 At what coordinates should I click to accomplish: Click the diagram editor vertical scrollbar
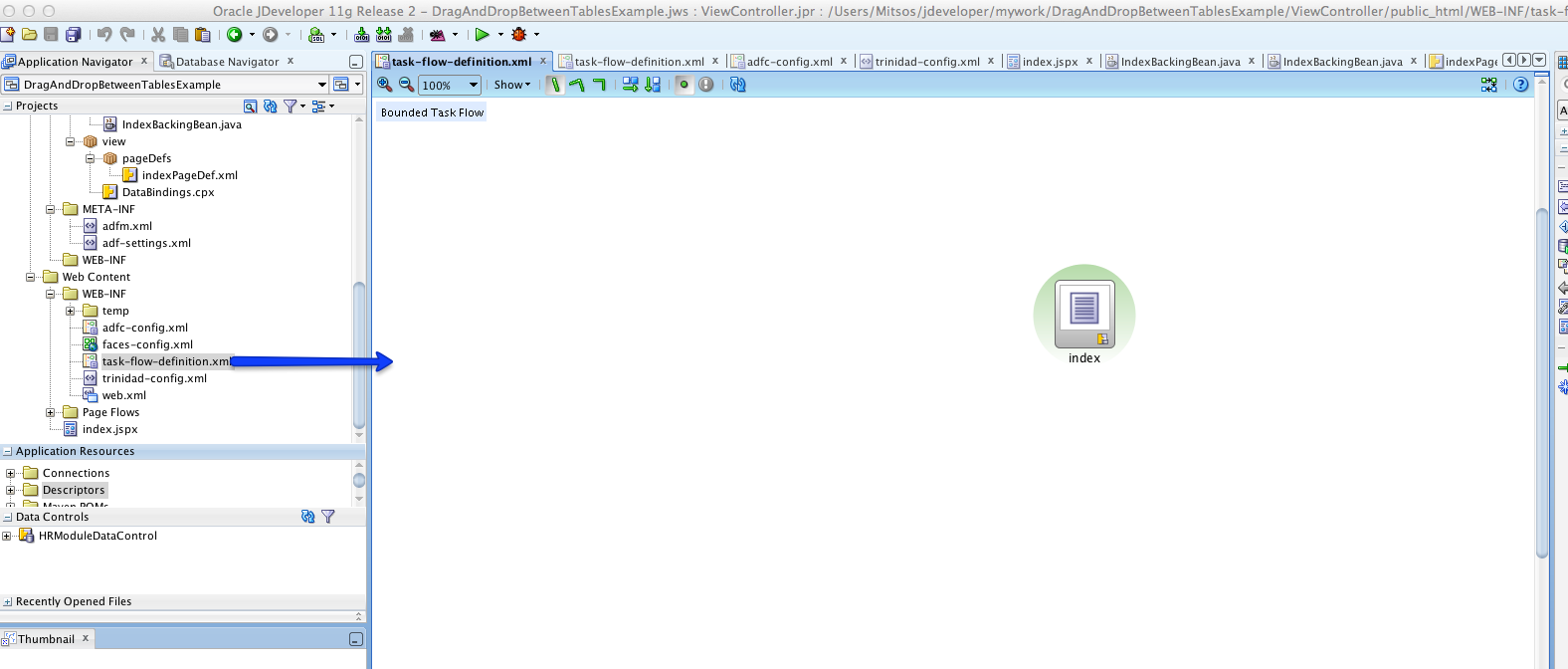click(x=1542, y=383)
